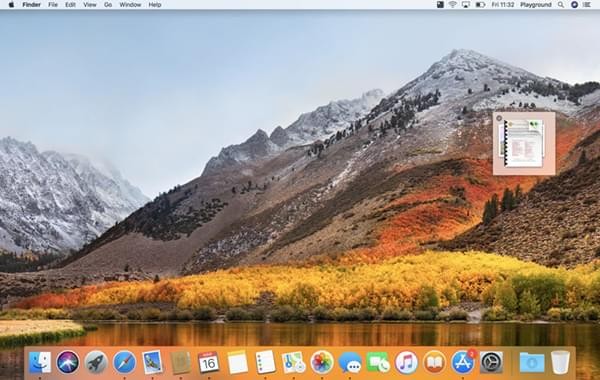The image size is (600, 380).
Task: Open App Store with notification badge
Action: pyautogui.click(x=463, y=362)
